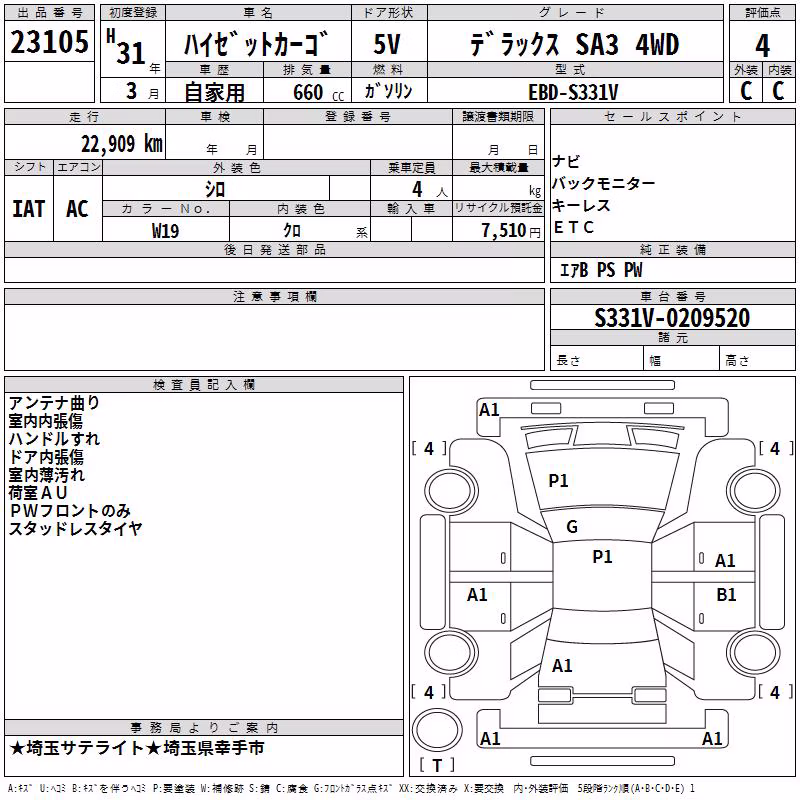Select recycle deposit 7,510円
Image resolution: width=800 pixels, height=800 pixels.
point(511,231)
